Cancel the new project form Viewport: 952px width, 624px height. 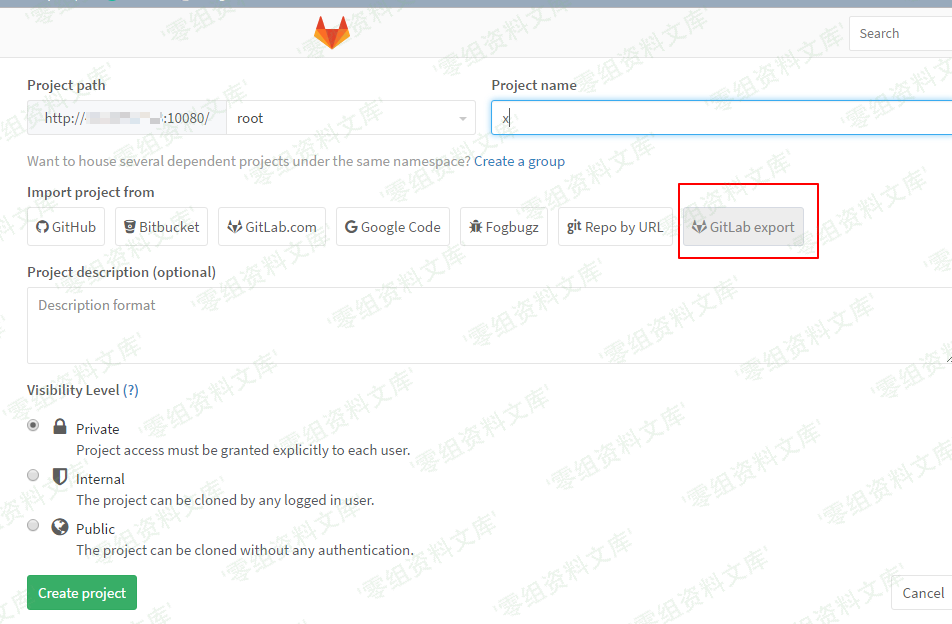coord(922,593)
